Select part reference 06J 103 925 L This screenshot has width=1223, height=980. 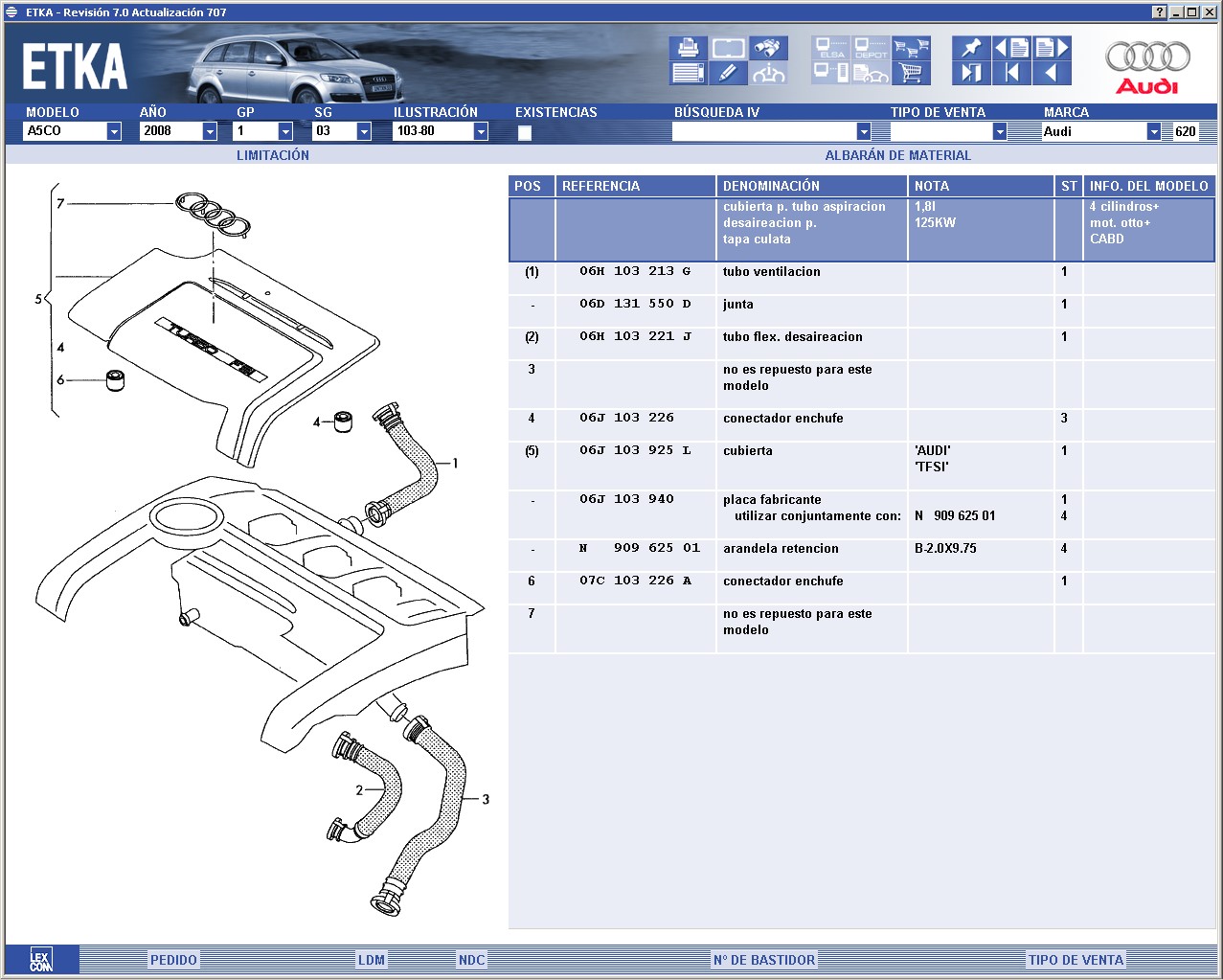pyautogui.click(x=635, y=450)
